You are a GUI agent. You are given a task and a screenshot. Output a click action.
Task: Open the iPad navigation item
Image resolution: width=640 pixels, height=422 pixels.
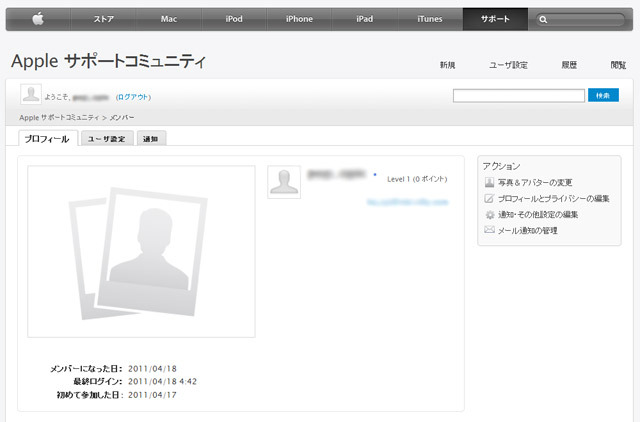[x=364, y=19]
